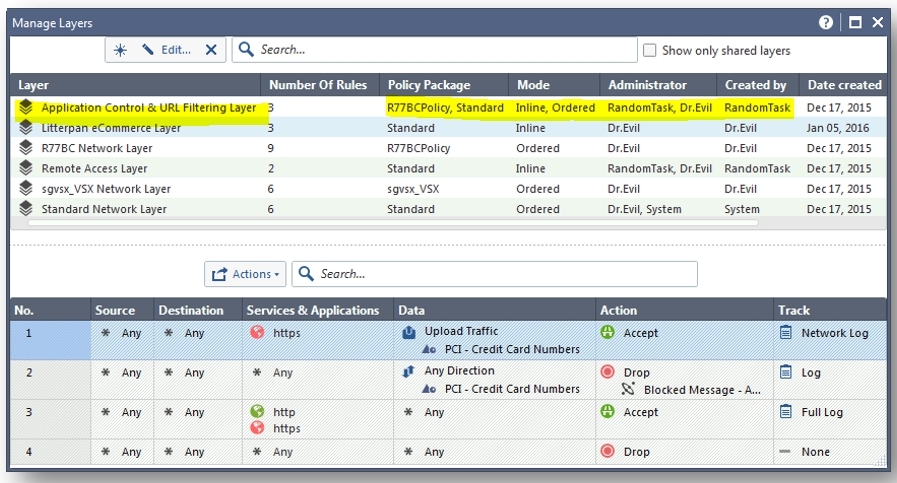This screenshot has width=897, height=483.
Task: Click the R77BC Network Layer stack icon
Action: pos(26,148)
